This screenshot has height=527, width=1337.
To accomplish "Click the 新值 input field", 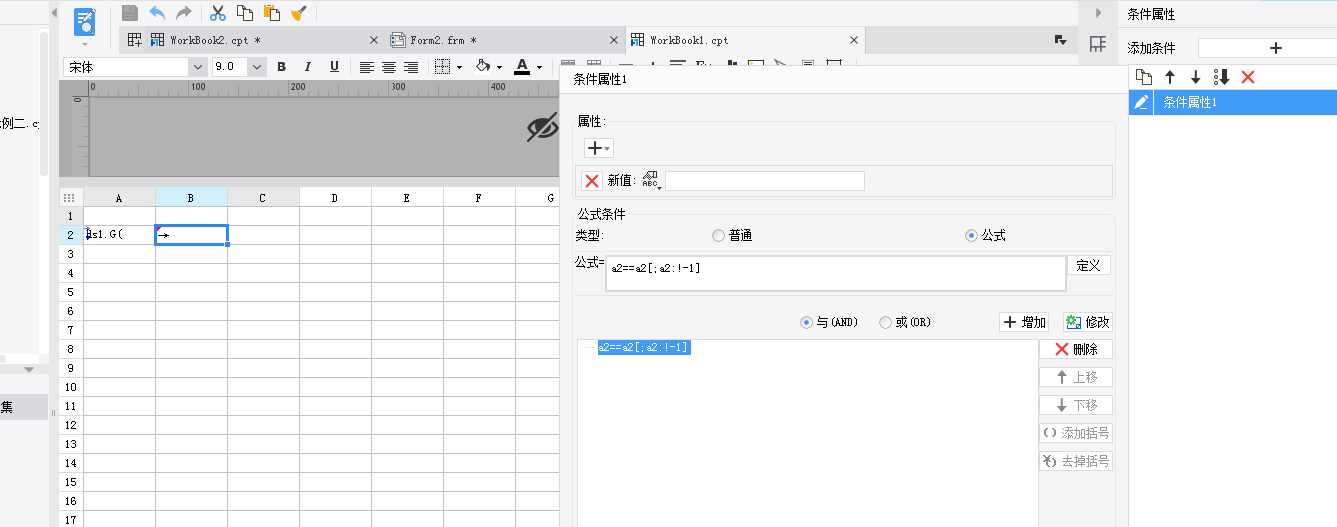I will tap(765, 181).
